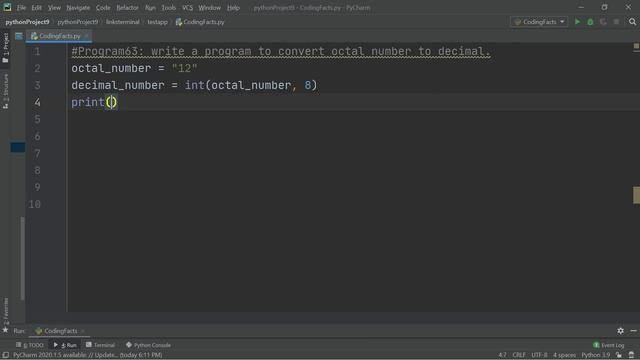This screenshot has width=640, height=360.
Task: Click the number 8 argument on line 3
Action: pos(308,85)
